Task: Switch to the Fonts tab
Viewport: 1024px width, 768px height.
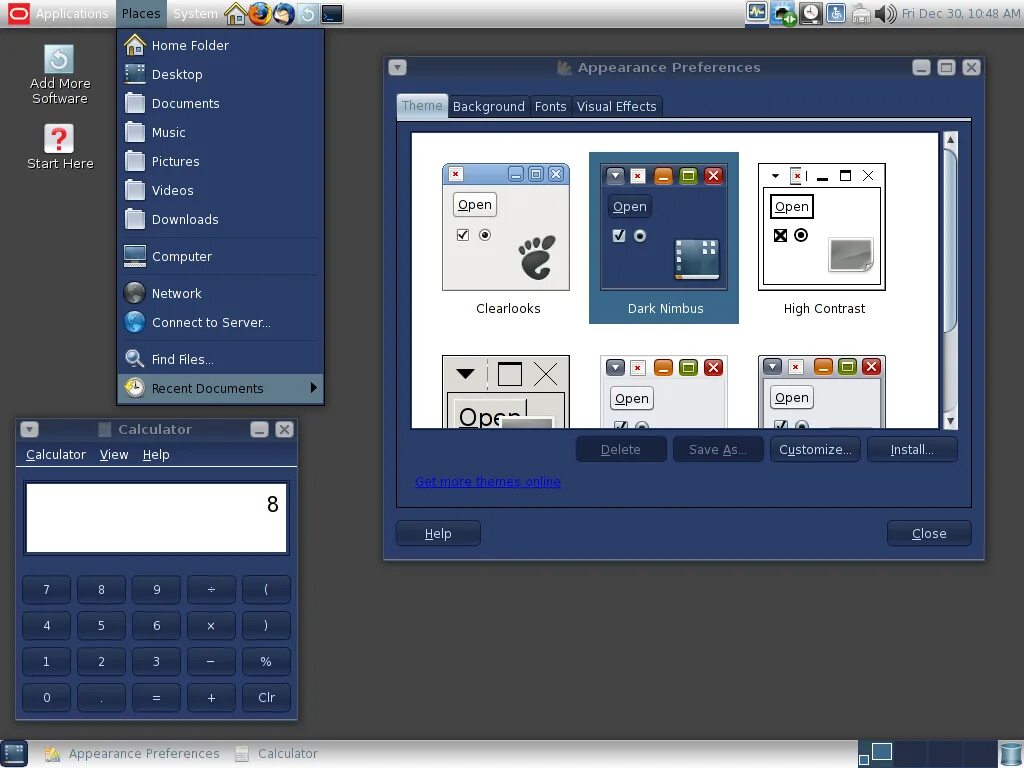Action: pos(551,106)
